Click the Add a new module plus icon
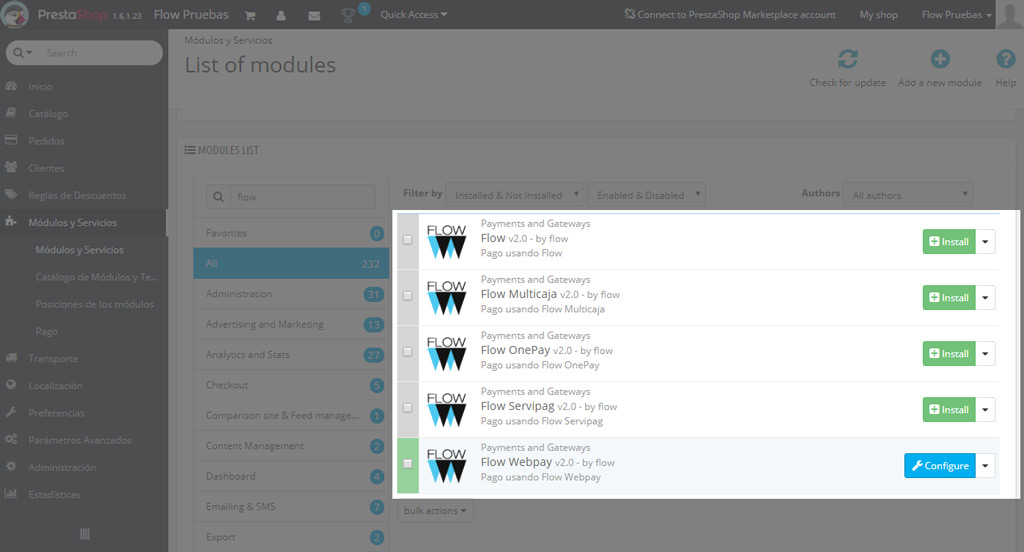The width and height of the screenshot is (1024, 552). point(940,59)
